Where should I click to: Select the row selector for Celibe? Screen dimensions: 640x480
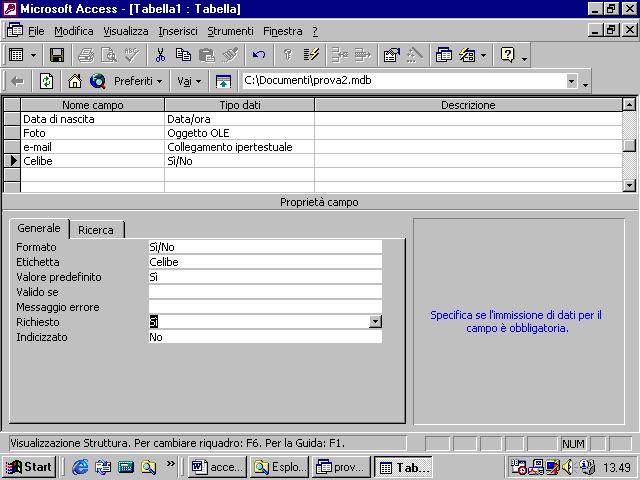12,161
